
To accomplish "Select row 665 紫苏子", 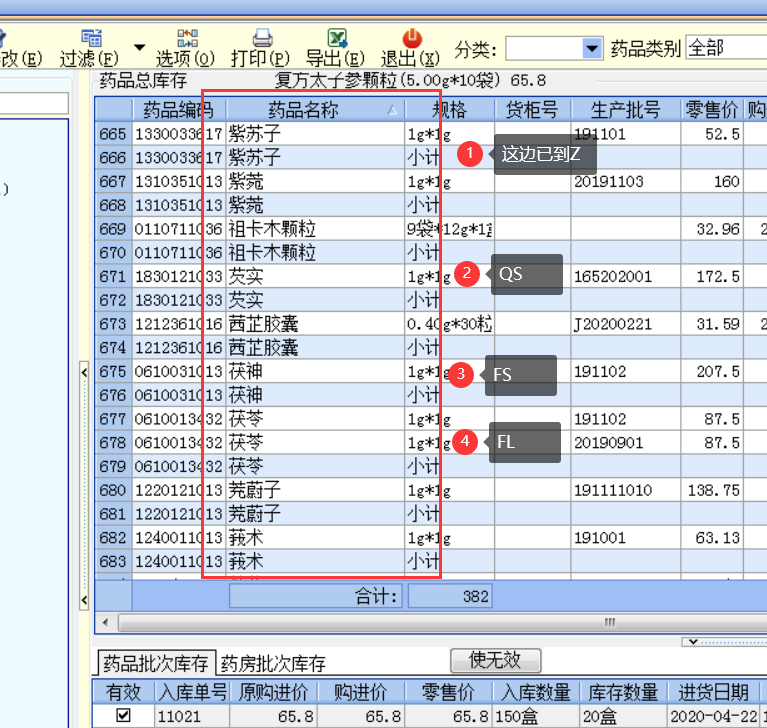I will tap(430, 134).
